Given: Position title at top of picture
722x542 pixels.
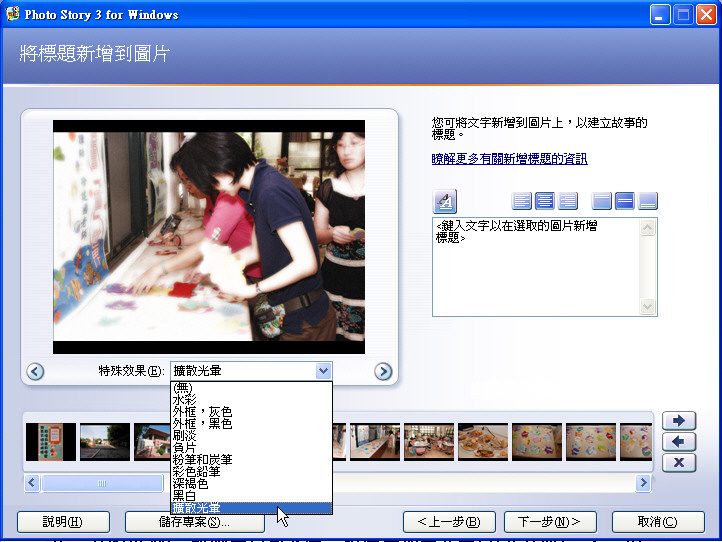Looking at the screenshot, I should click(602, 201).
